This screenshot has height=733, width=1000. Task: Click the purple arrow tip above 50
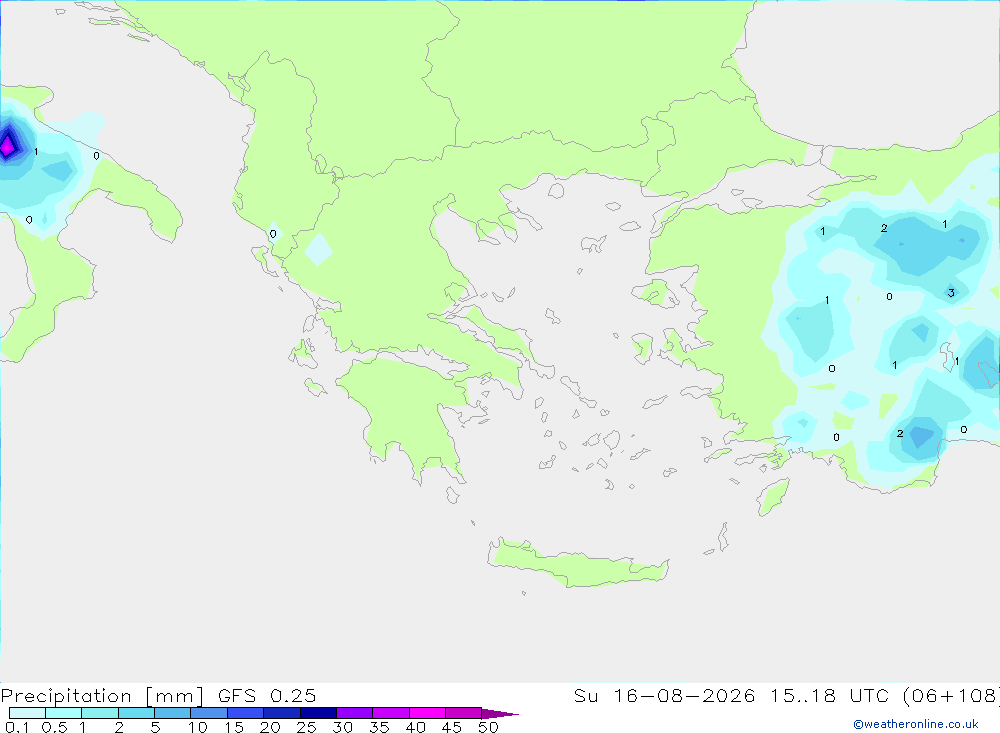tap(500, 714)
